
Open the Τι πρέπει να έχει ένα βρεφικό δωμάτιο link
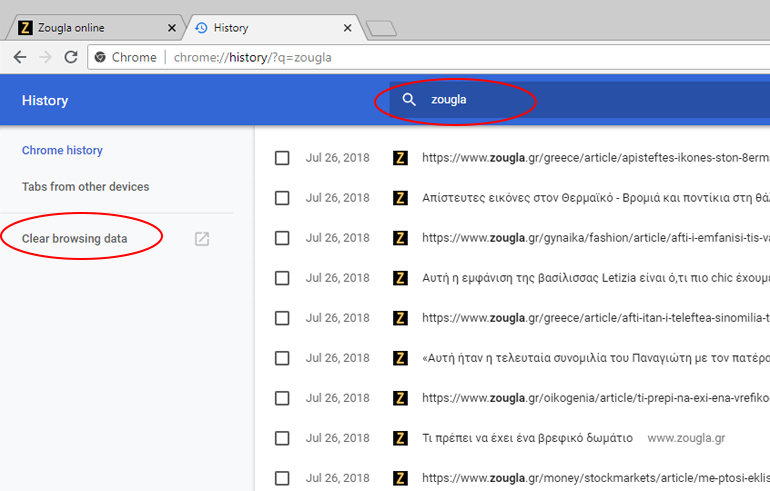point(528,438)
